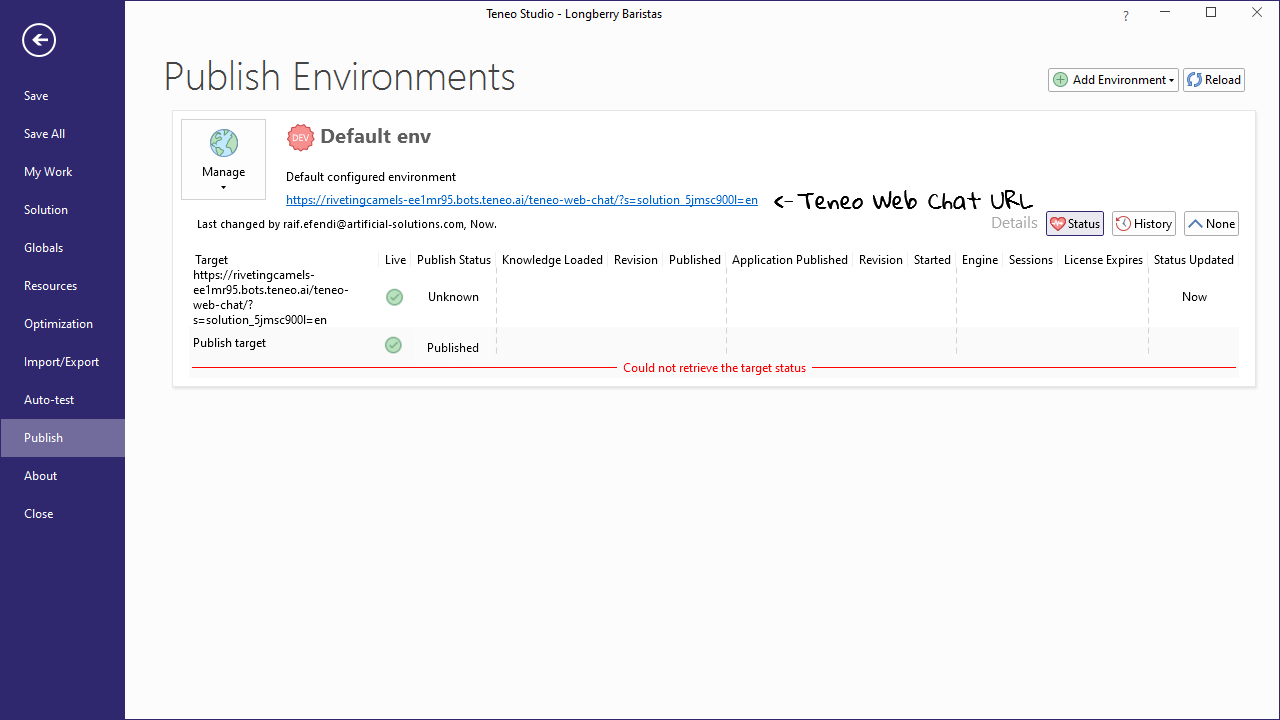This screenshot has height=720, width=1280.
Task: Select Save All in the sidebar
Action: pyautogui.click(x=62, y=134)
